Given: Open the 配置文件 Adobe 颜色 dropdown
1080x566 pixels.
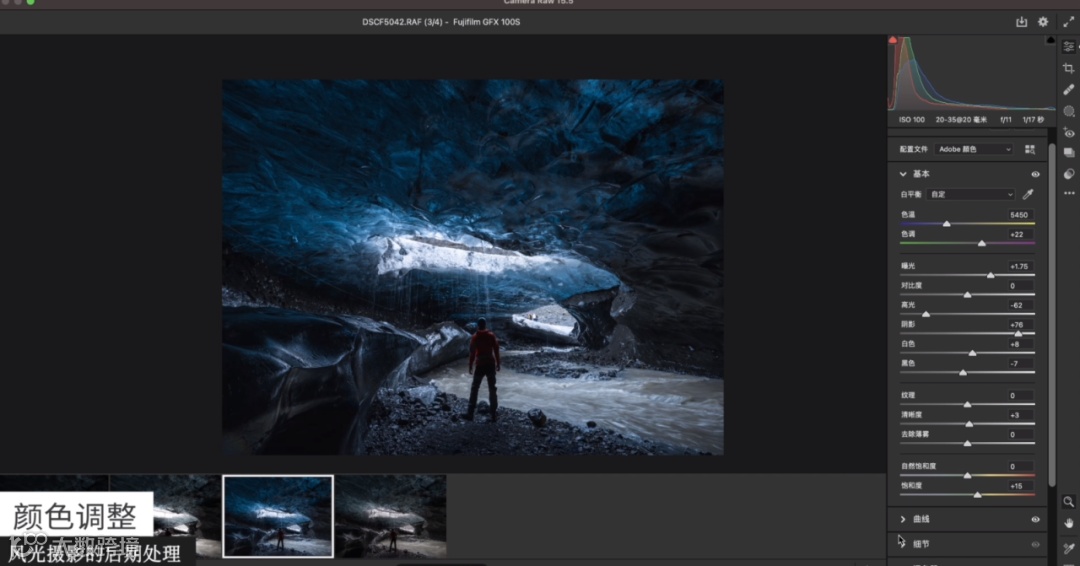Looking at the screenshot, I should tap(974, 149).
